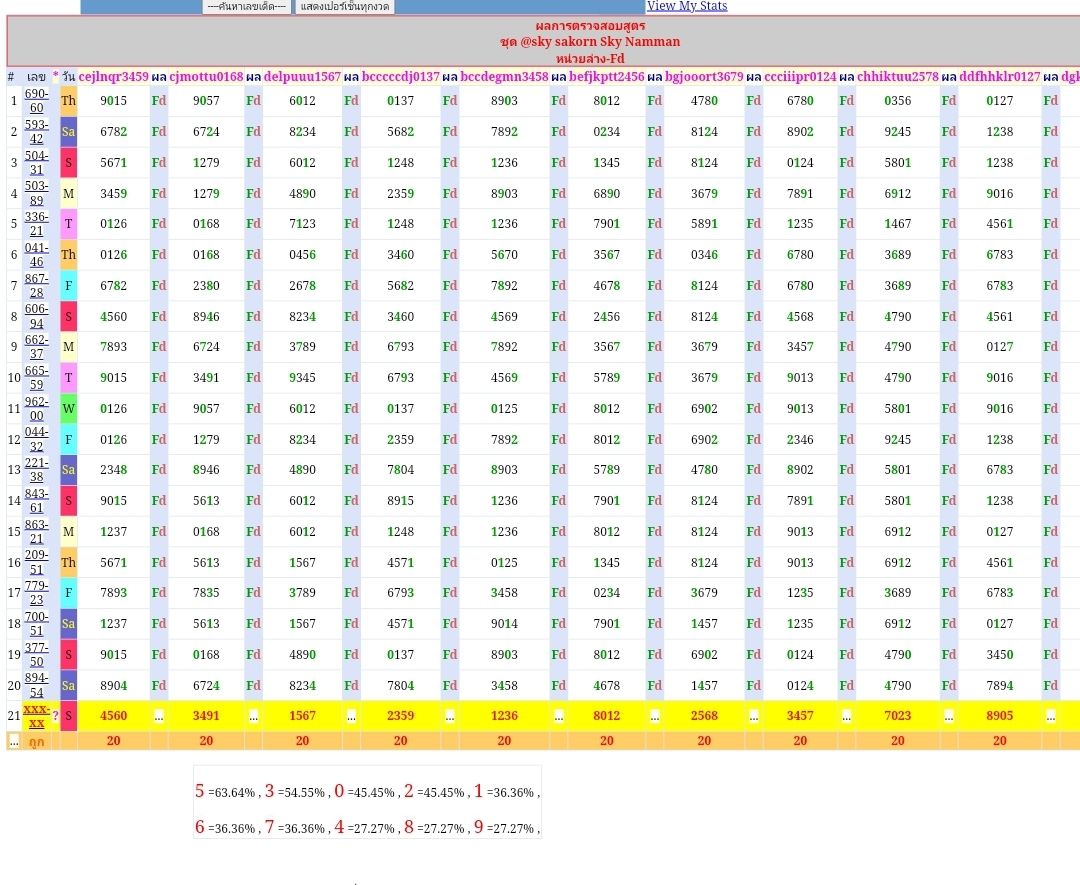Image resolution: width=1080 pixels, height=885 pixels.
Task: Open draw number 690-60 in row 1
Action: tap(36, 100)
